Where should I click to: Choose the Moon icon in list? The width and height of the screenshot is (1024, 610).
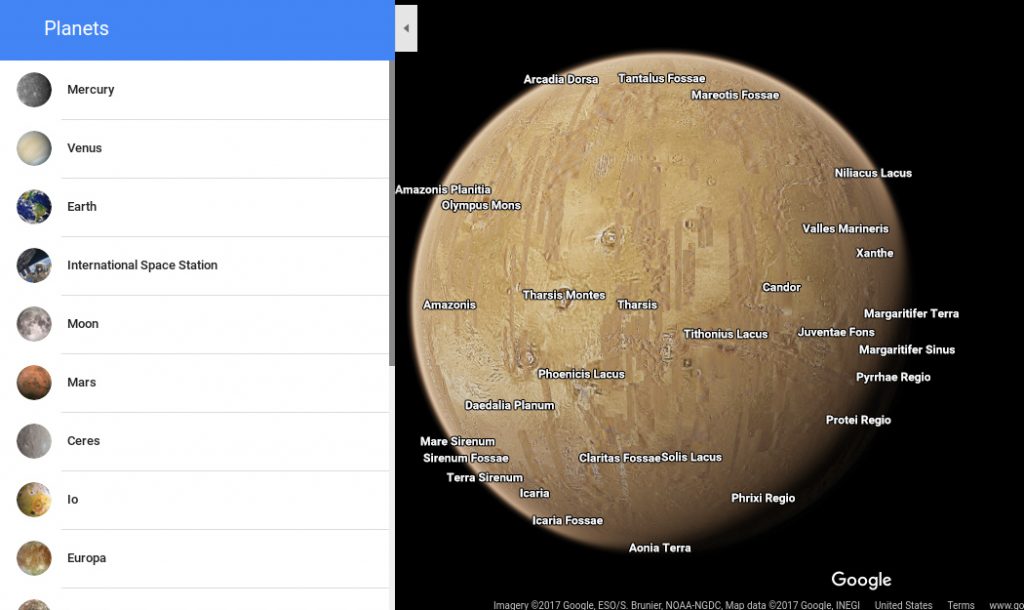click(x=34, y=324)
